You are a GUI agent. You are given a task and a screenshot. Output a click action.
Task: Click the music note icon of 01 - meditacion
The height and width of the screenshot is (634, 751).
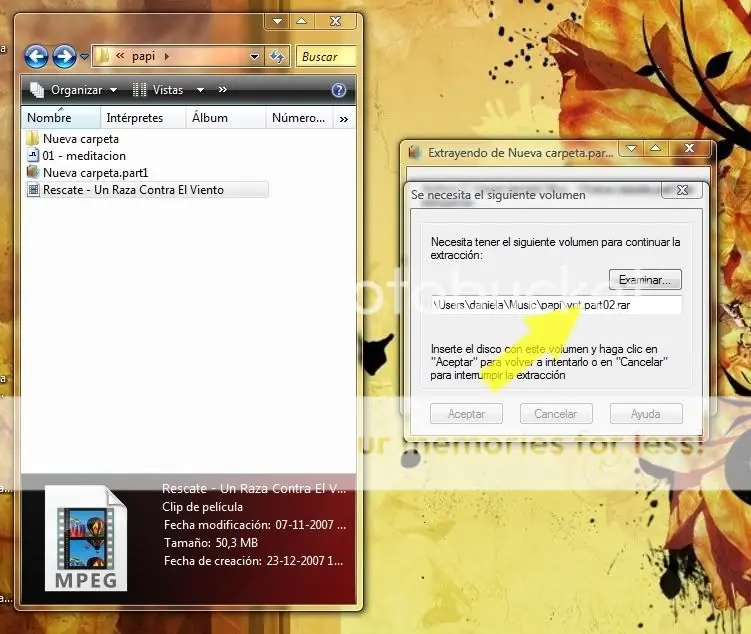33,155
